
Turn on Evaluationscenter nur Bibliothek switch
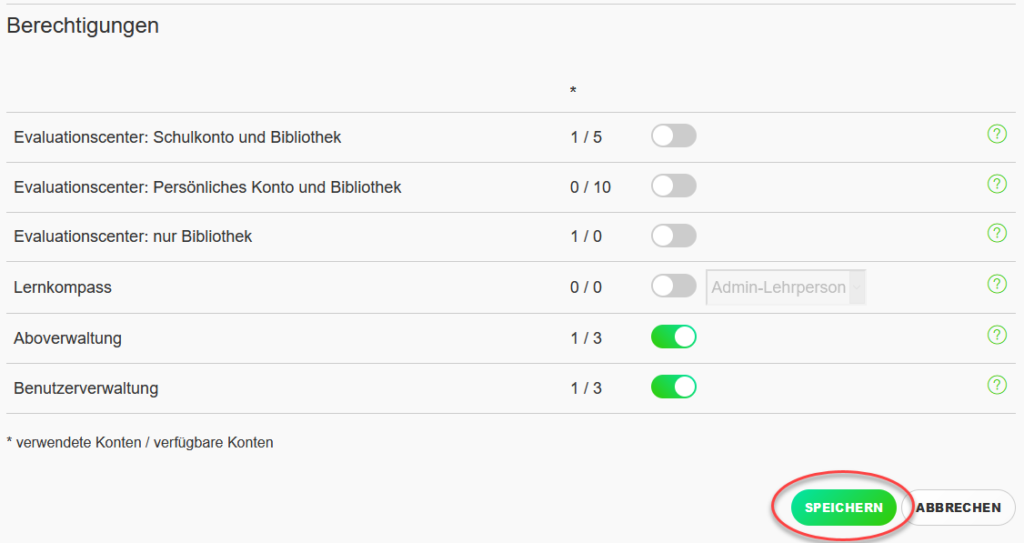[673, 235]
